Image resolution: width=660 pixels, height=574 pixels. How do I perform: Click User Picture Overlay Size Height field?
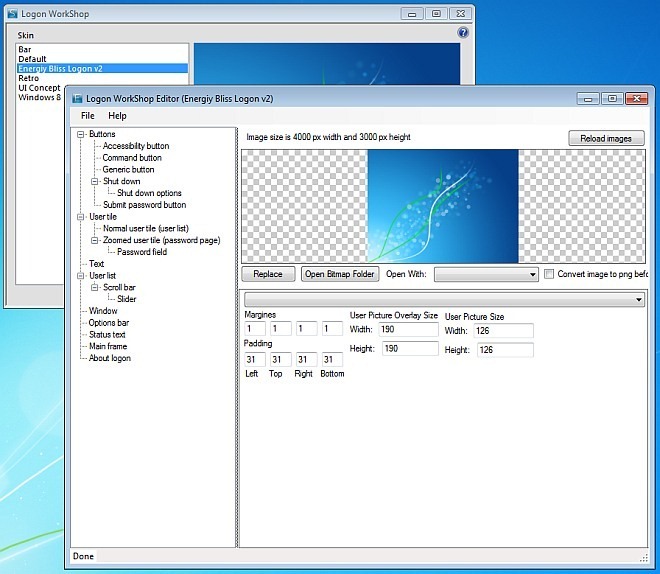pos(410,348)
